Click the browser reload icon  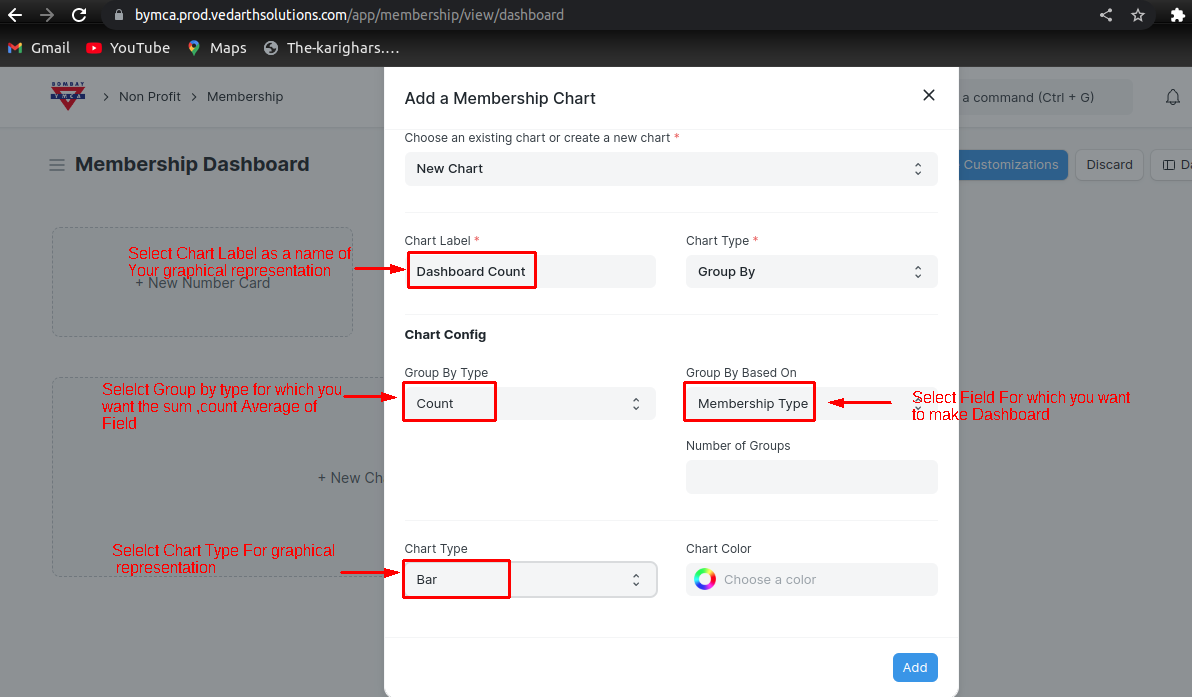click(79, 15)
